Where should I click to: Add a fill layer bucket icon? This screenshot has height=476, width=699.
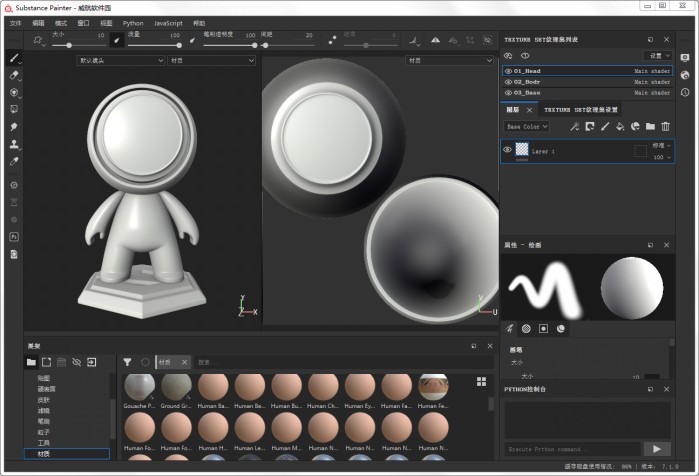620,127
